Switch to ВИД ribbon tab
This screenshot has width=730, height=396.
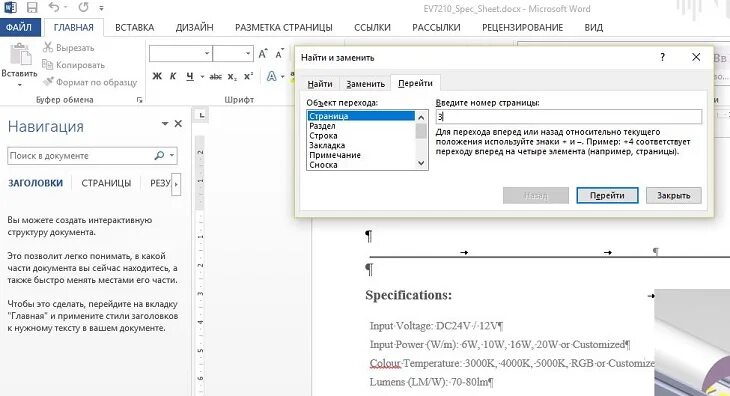(594, 27)
